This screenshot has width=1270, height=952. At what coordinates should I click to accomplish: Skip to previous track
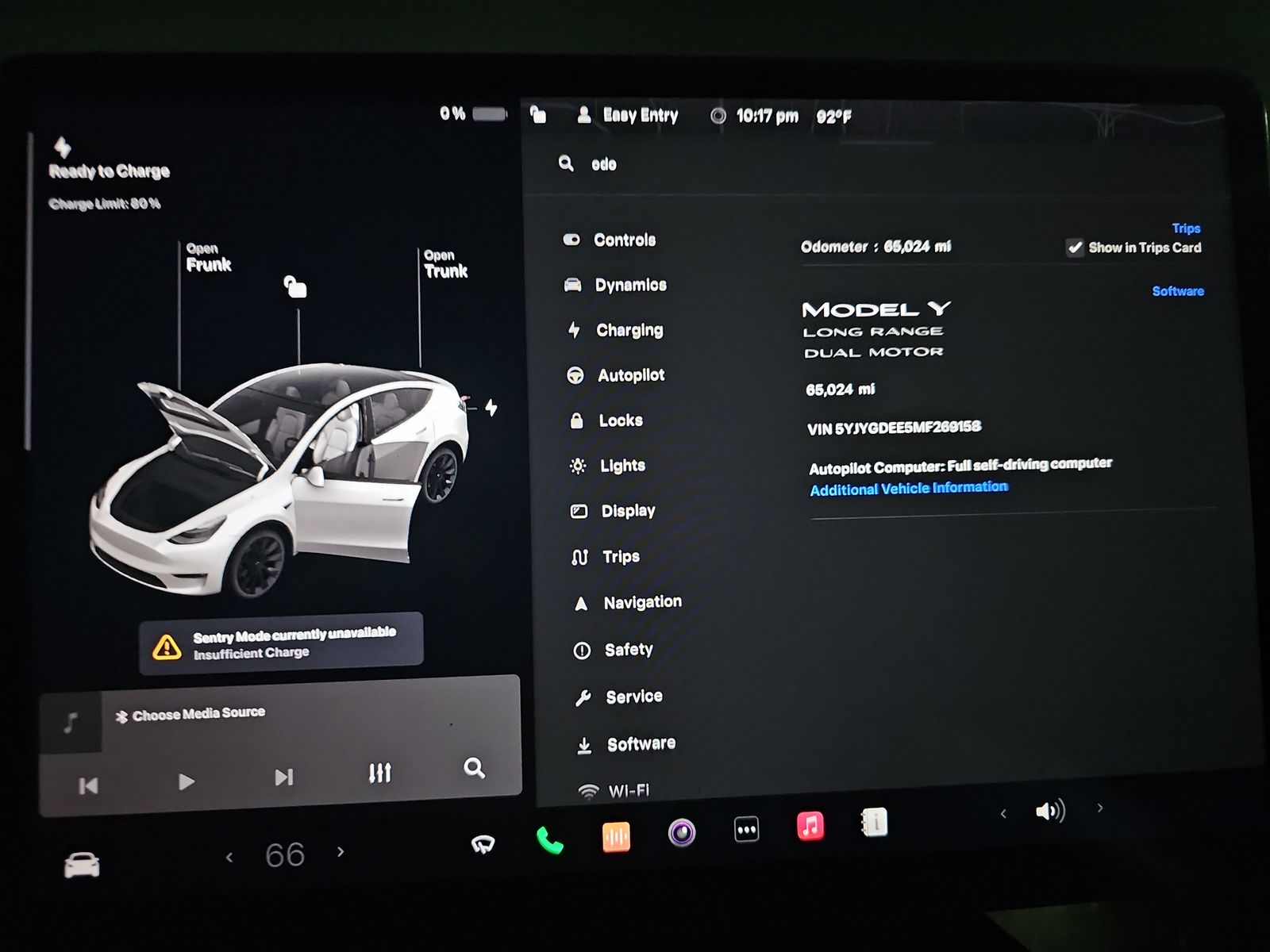tap(88, 785)
